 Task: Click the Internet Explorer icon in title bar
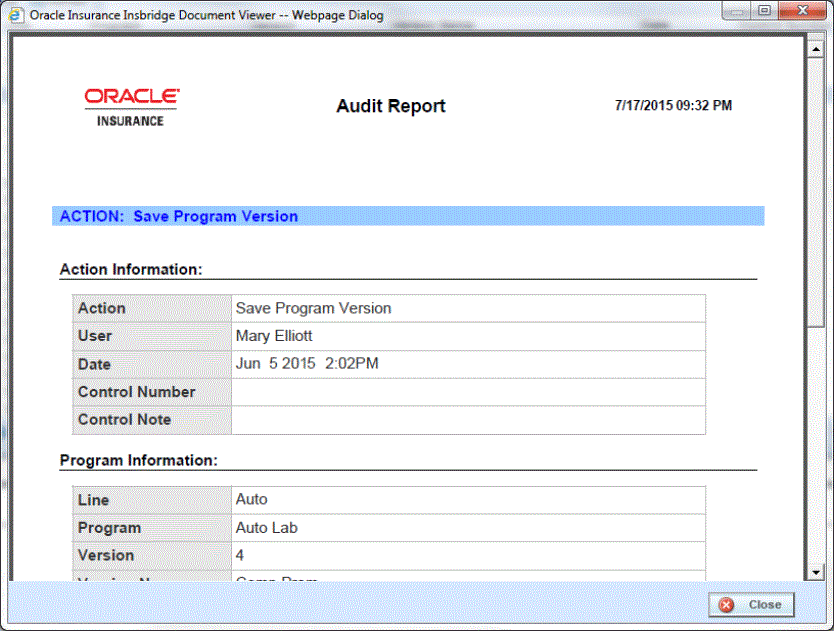[16, 15]
